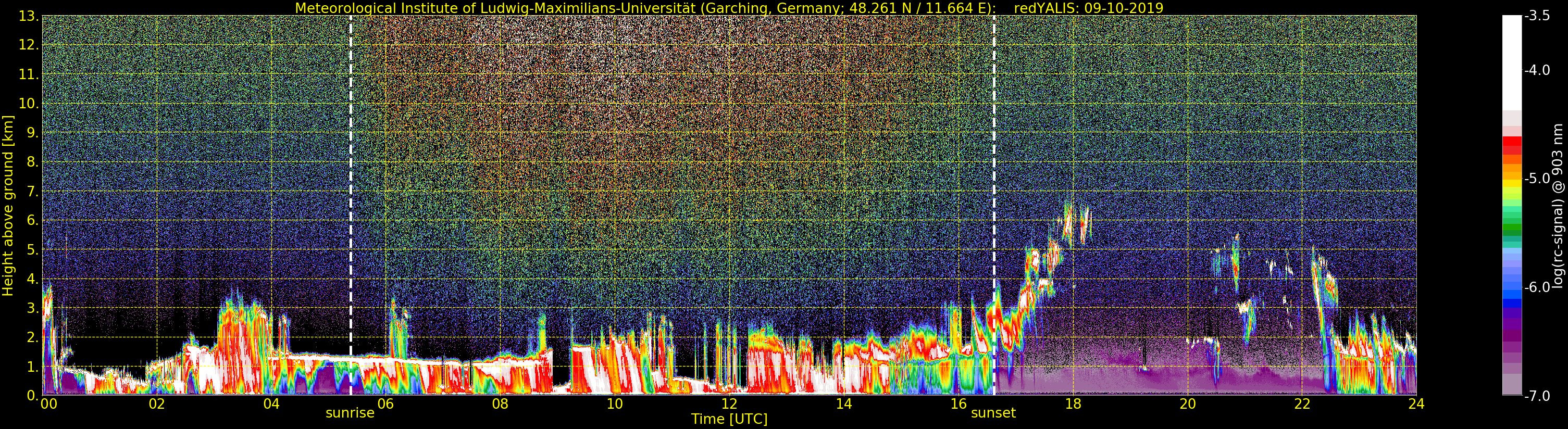Image resolution: width=1568 pixels, height=429 pixels.
Task: Click the time axis tick label 20
Action: pyautogui.click(x=1187, y=404)
